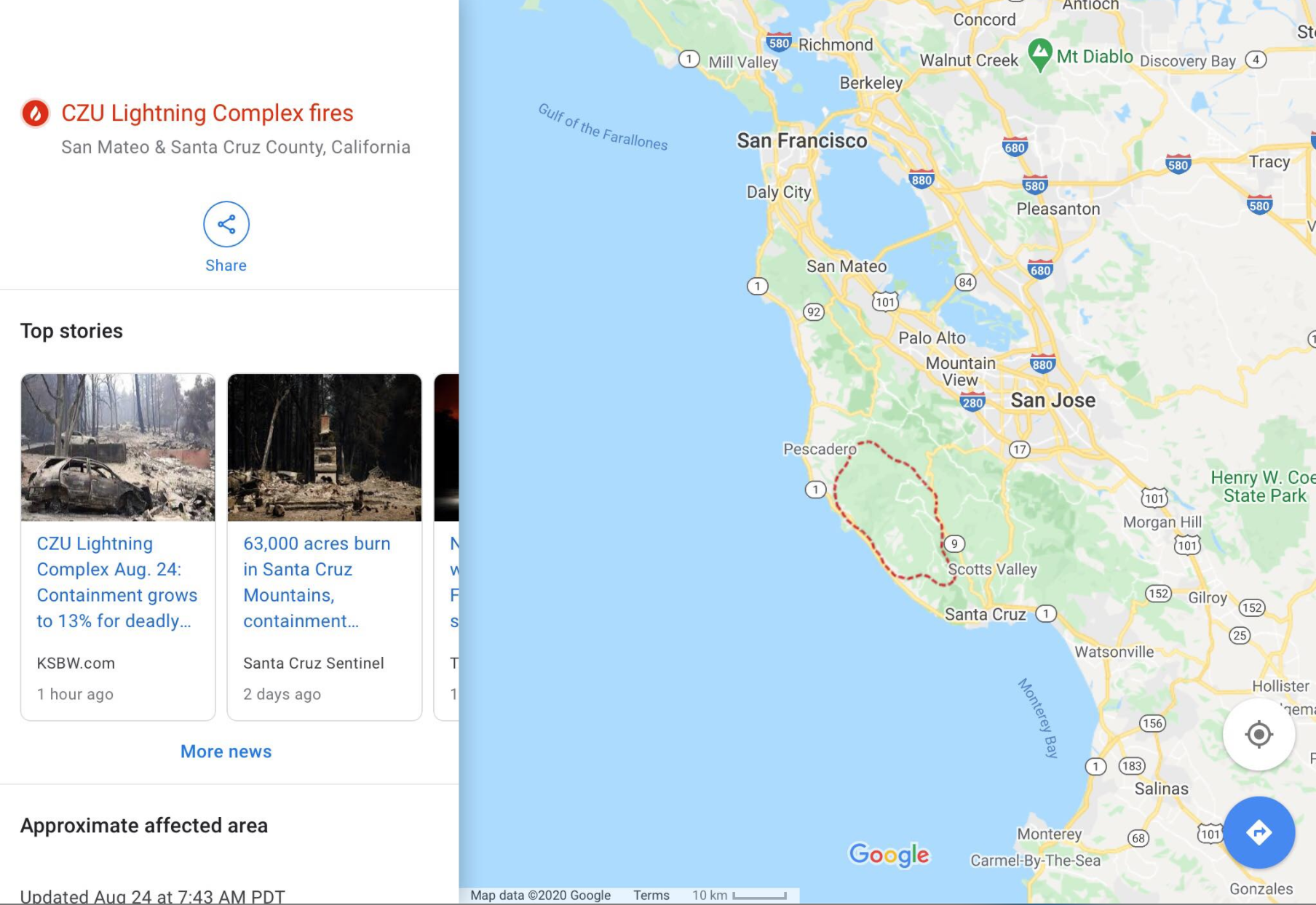Screen dimensions: 1316x905
Task: Click the burned chimney story thumbnail
Action: click(325, 447)
